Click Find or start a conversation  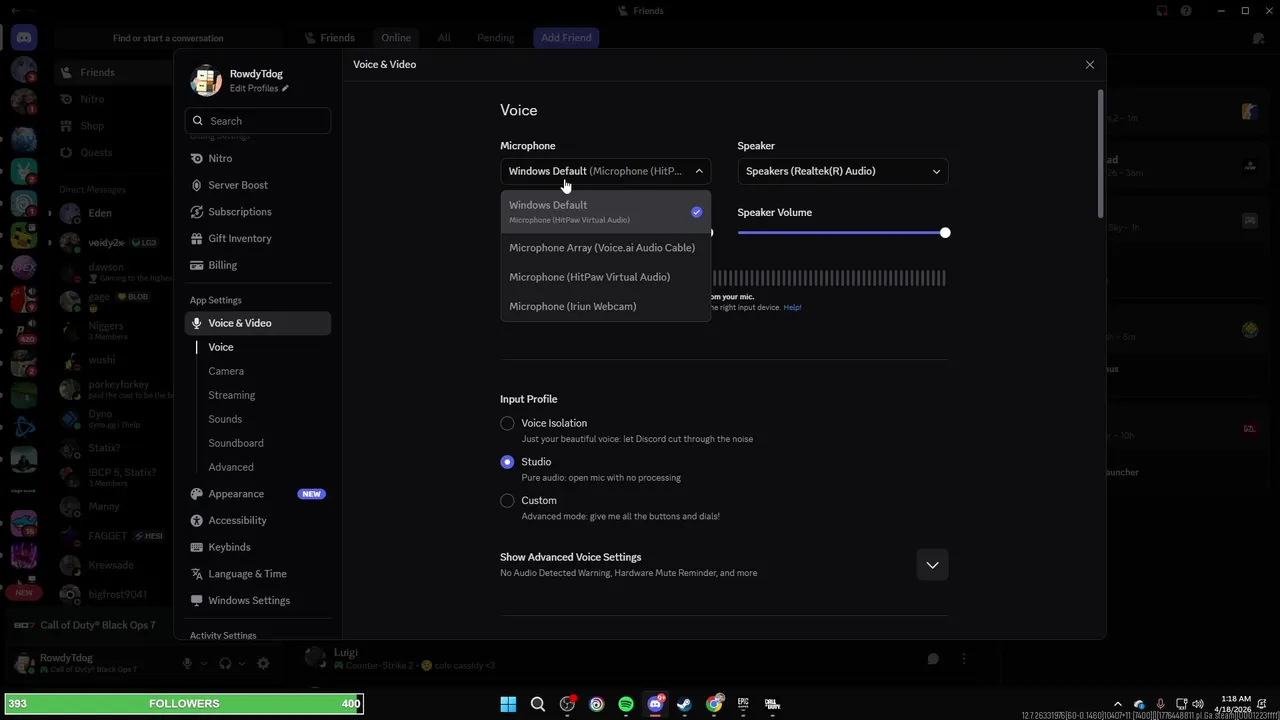168,38
